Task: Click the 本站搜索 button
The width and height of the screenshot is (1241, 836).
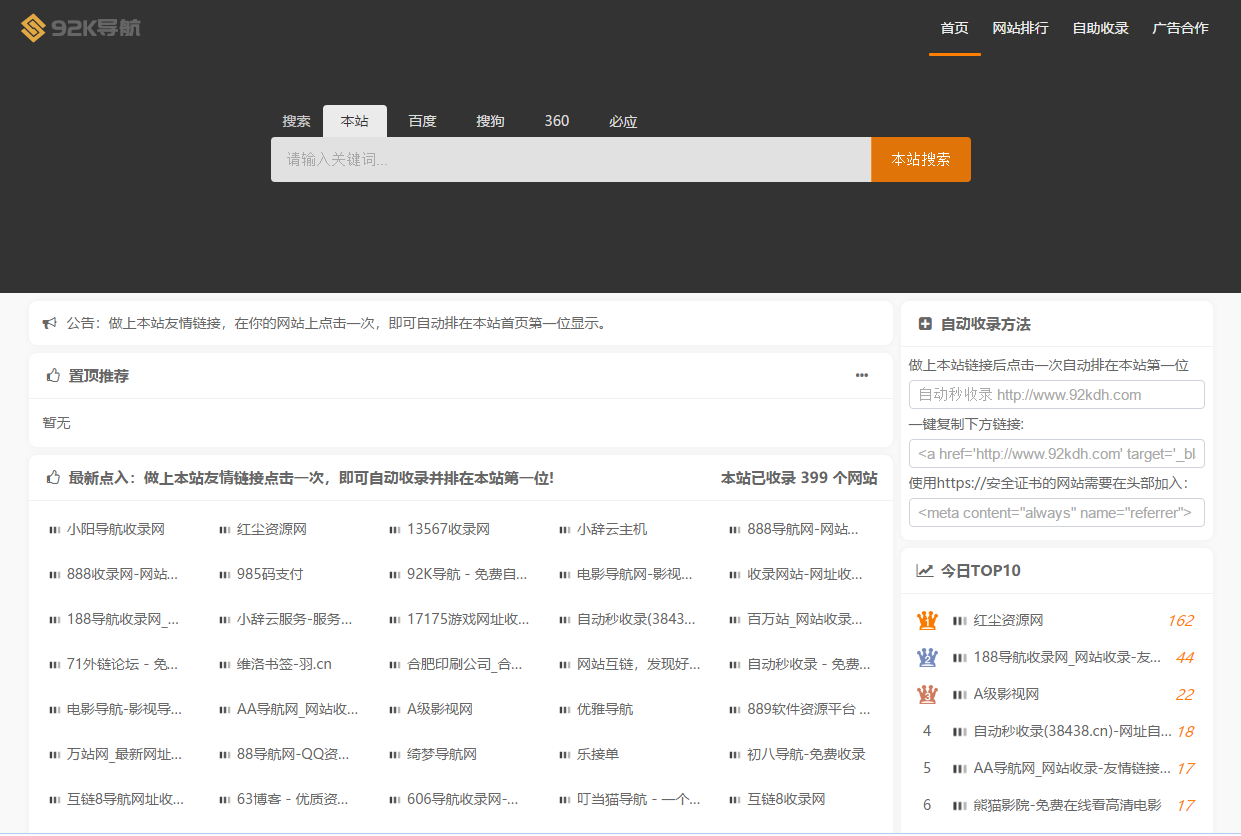Action: [921, 159]
